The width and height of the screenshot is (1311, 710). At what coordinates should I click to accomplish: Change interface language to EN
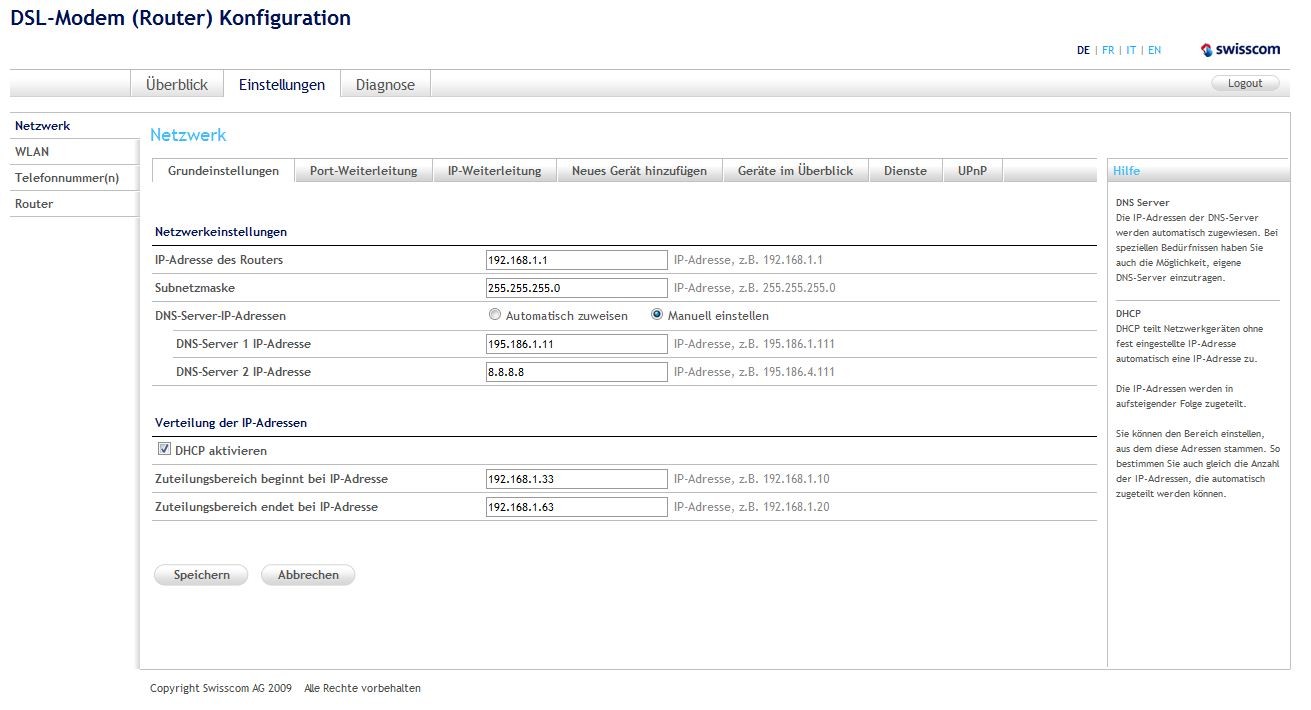tap(1155, 50)
